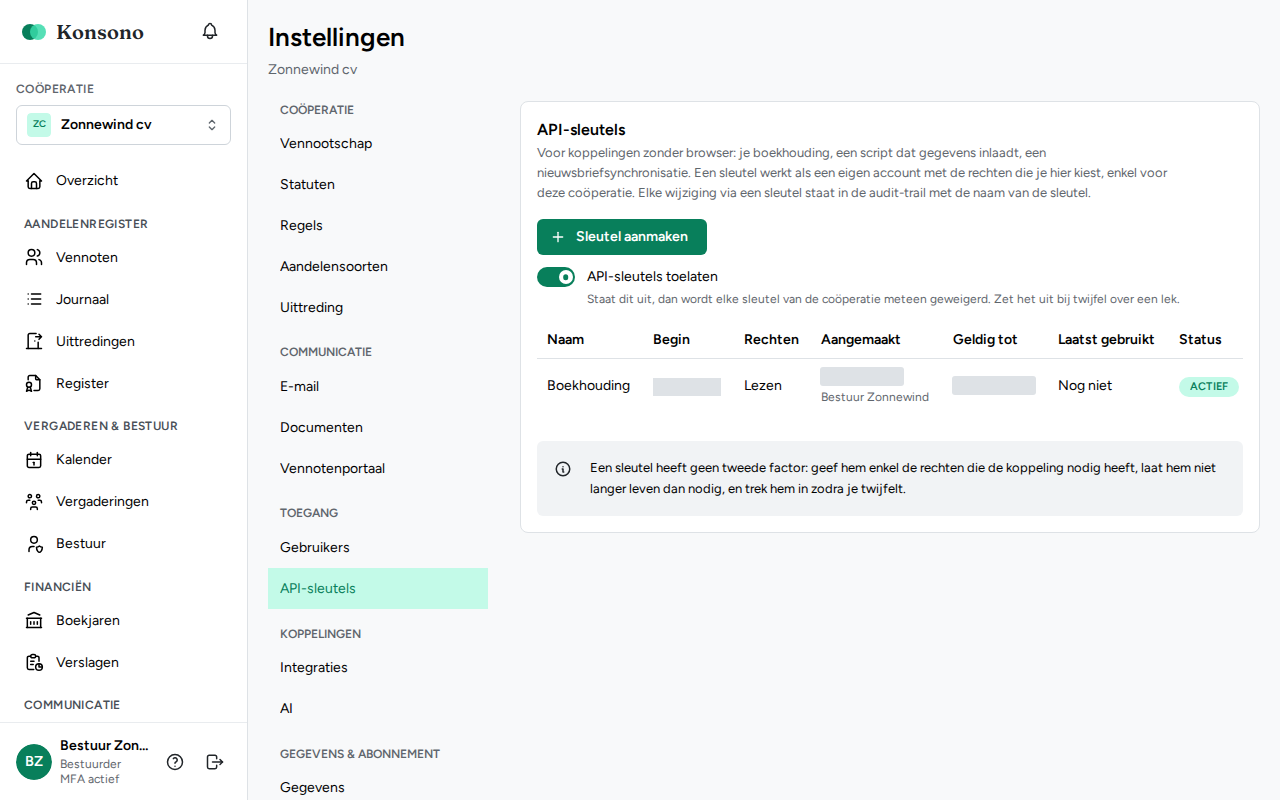
Task: Select Aandelensoorten in settings menu
Action: 378,267
